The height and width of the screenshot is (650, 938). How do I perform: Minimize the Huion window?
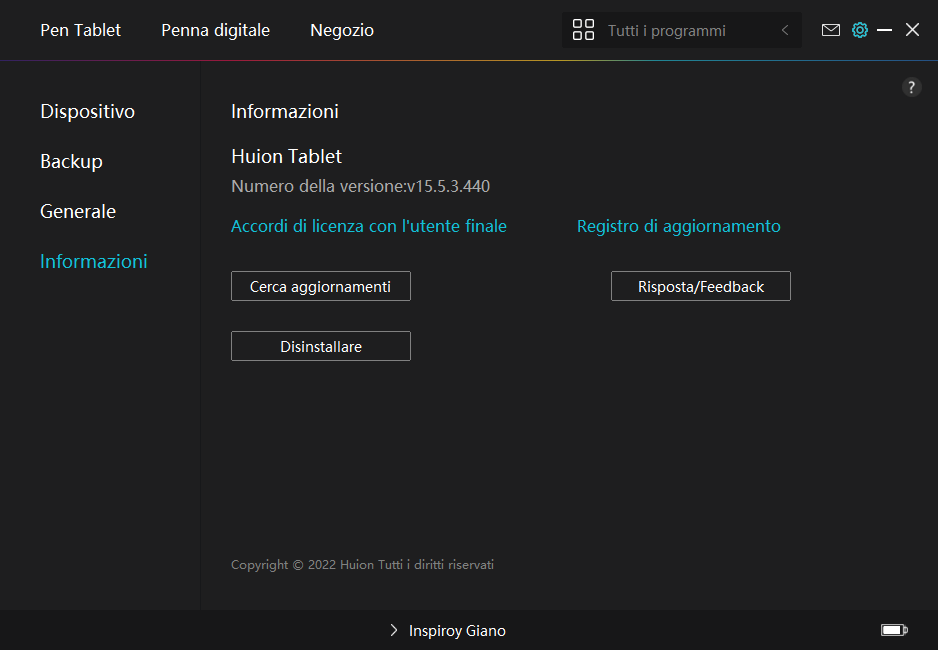point(884,30)
